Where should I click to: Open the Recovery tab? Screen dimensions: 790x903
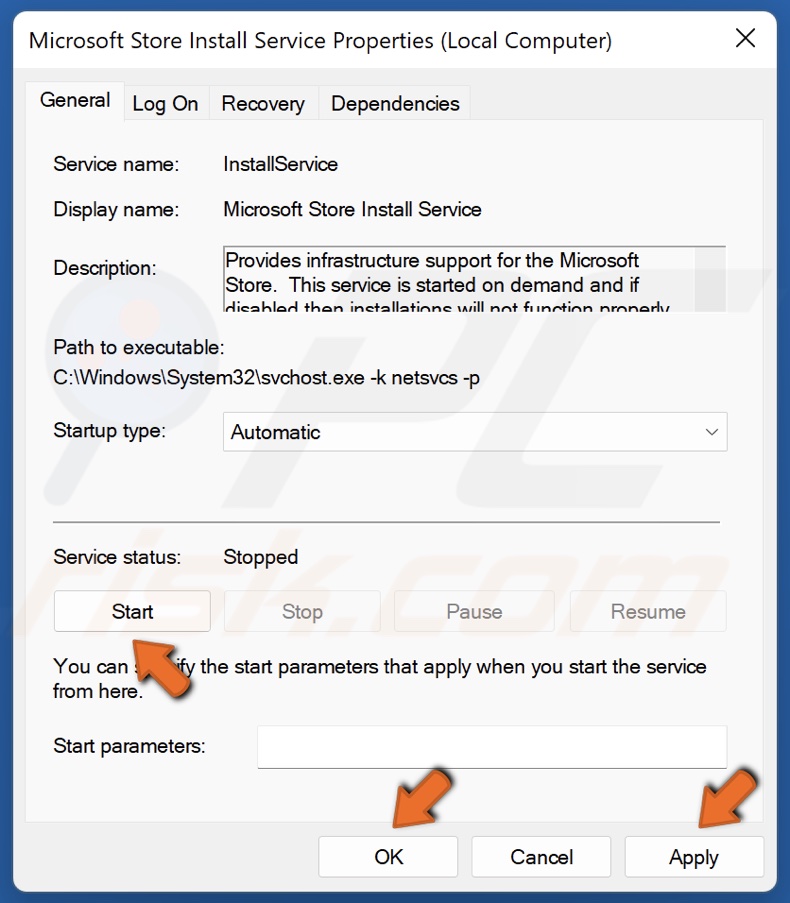pyautogui.click(x=263, y=102)
